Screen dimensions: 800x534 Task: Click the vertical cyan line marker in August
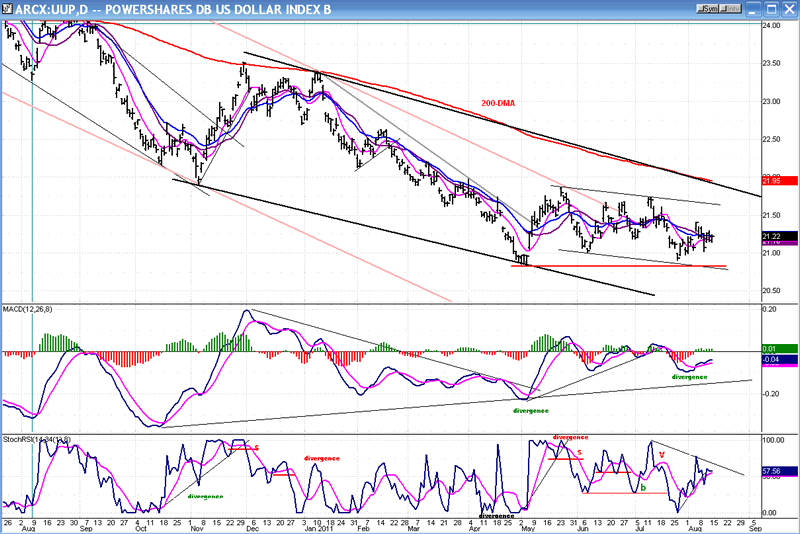[33, 250]
